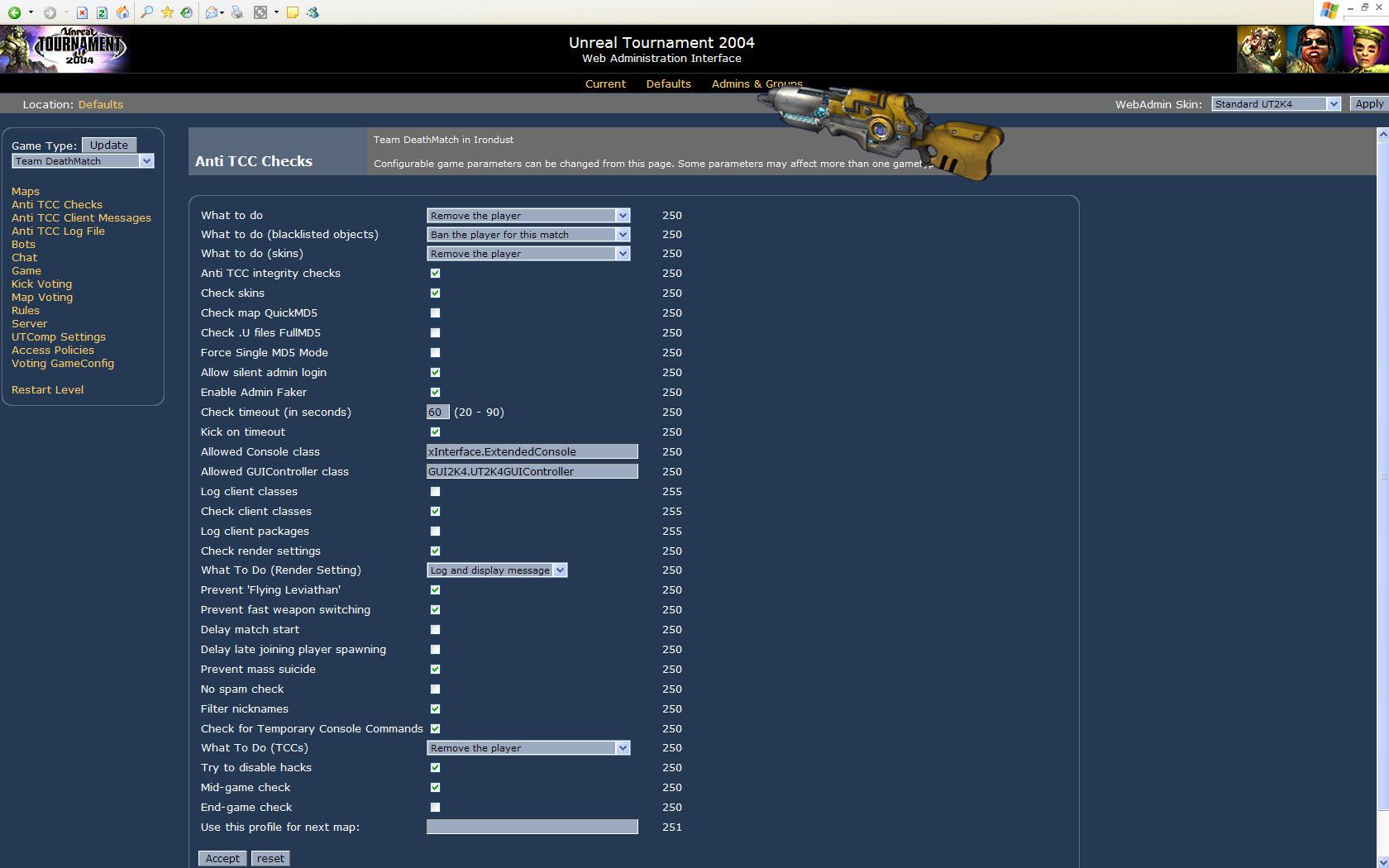Enable Check .U files FullMD5 checkbox
Image resolution: width=1389 pixels, height=868 pixels.
coord(435,333)
